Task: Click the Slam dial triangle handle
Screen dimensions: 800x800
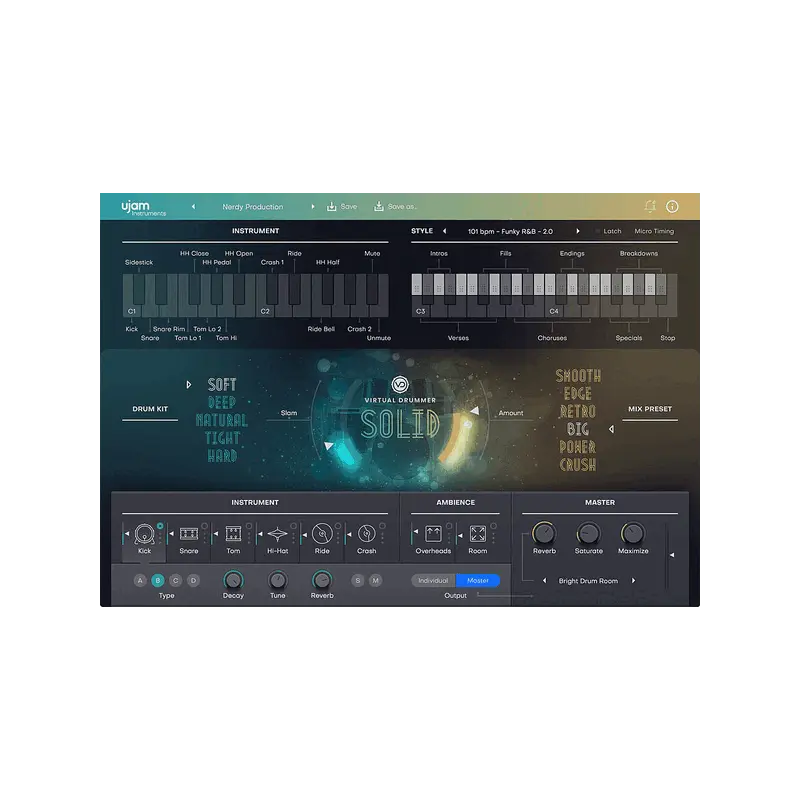Action: pos(329,445)
